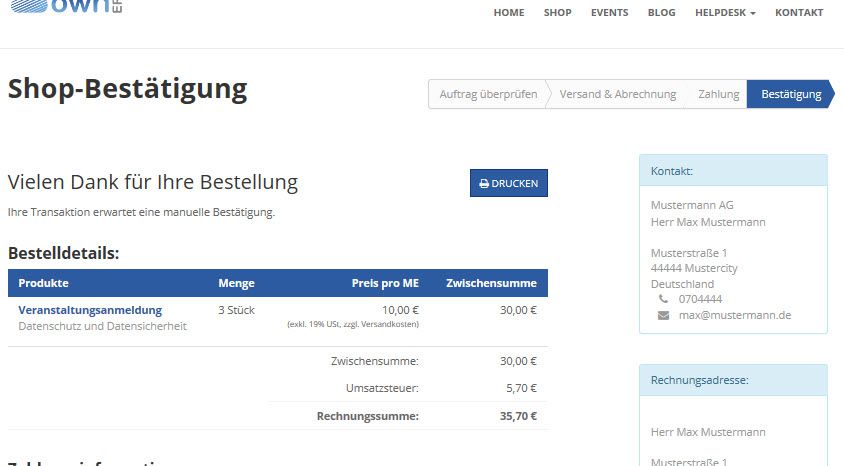Viewport: 844px width, 466px height.
Task: Click the phone number 0704444
Action: click(700, 299)
